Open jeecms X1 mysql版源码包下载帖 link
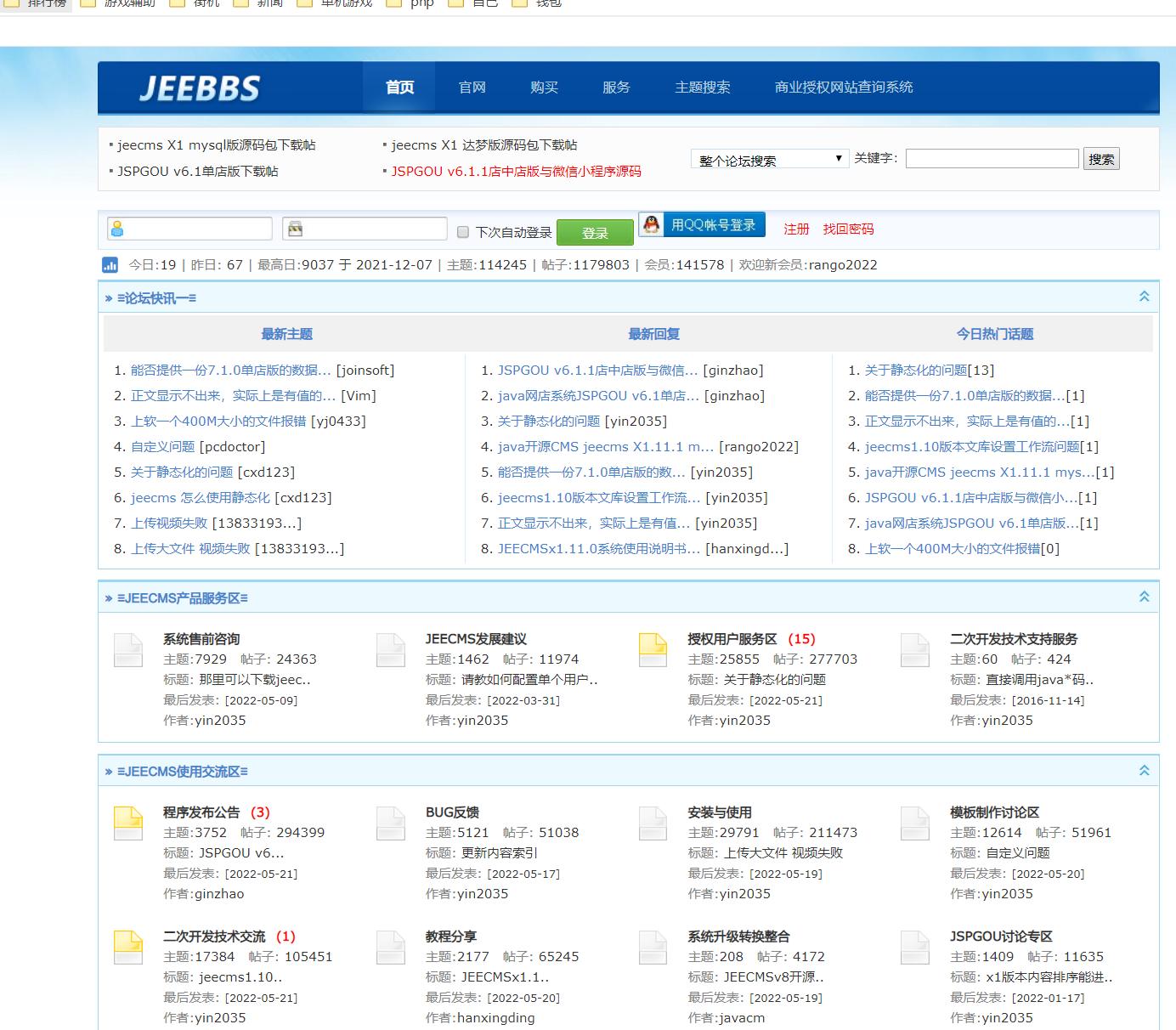1176x1030 pixels. [x=217, y=145]
